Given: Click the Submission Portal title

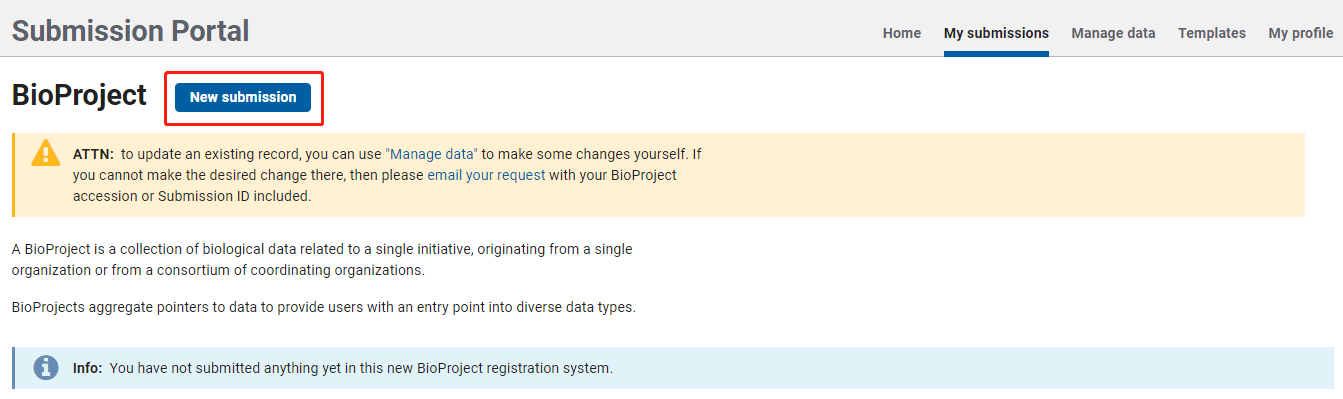Looking at the screenshot, I should click(131, 31).
